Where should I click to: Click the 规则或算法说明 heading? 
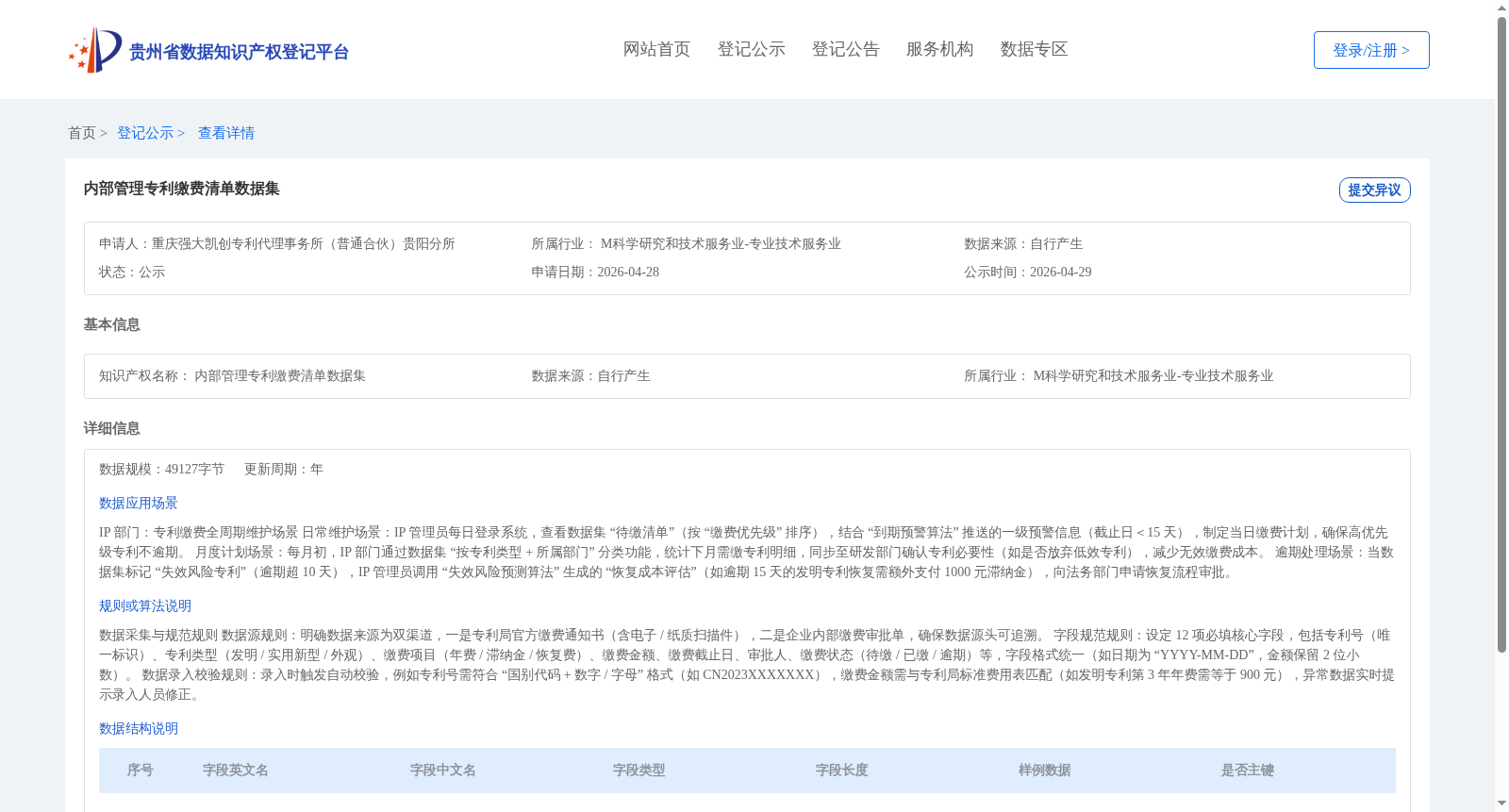pos(145,605)
